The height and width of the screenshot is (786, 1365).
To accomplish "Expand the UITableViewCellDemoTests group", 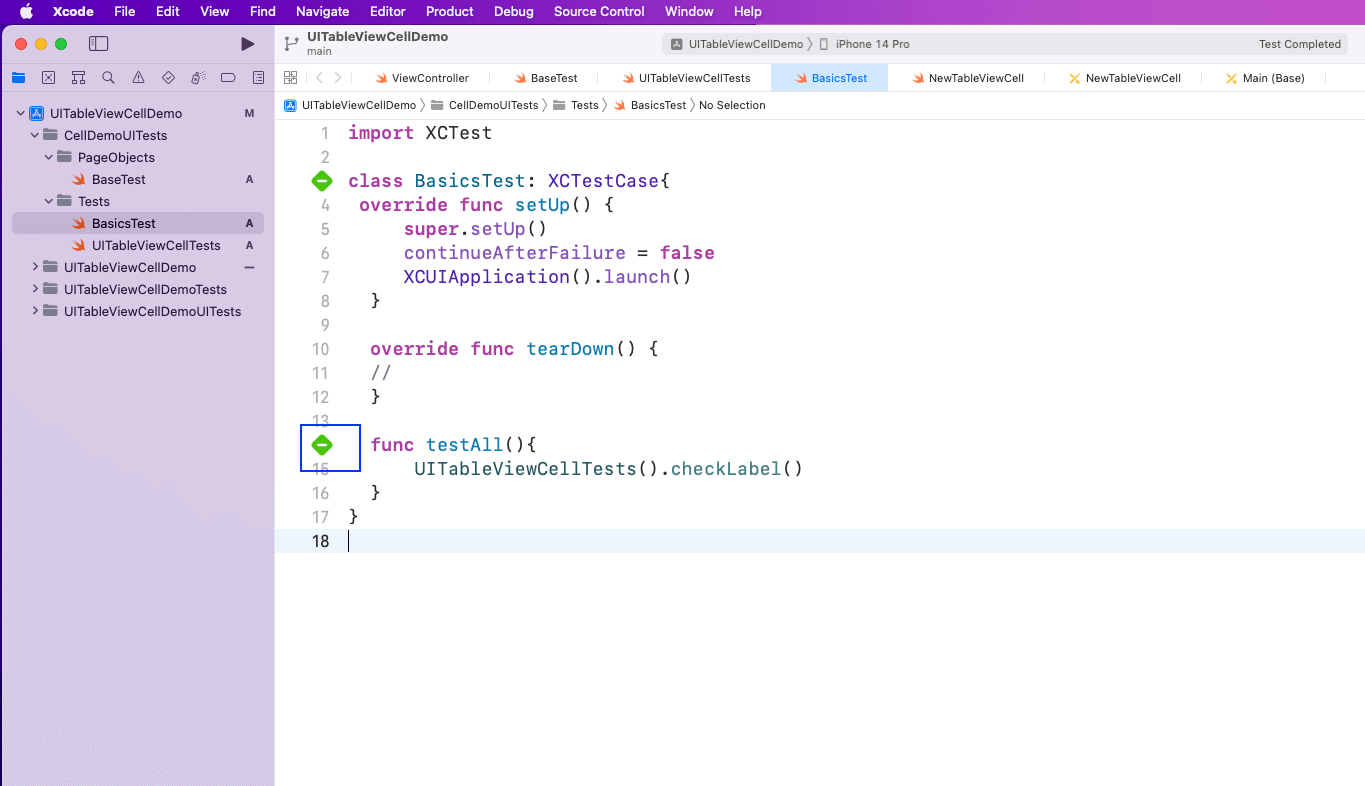I will (35, 290).
